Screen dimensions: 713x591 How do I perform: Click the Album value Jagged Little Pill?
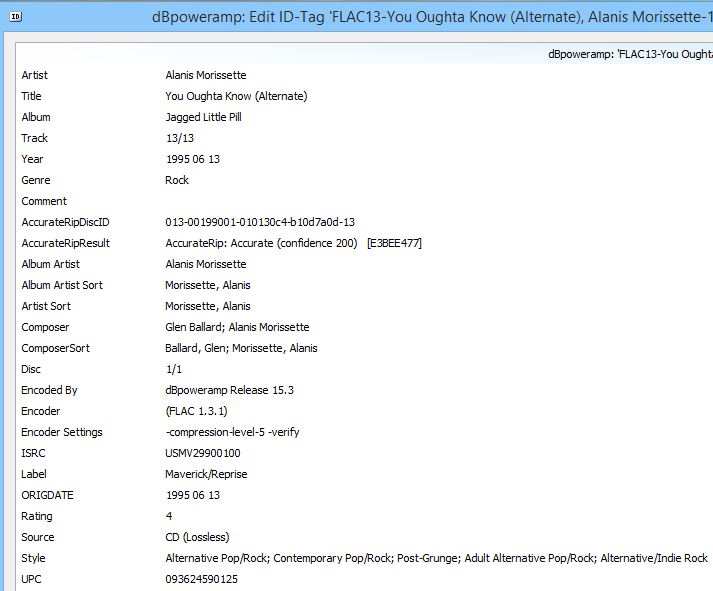pyautogui.click(x=203, y=117)
